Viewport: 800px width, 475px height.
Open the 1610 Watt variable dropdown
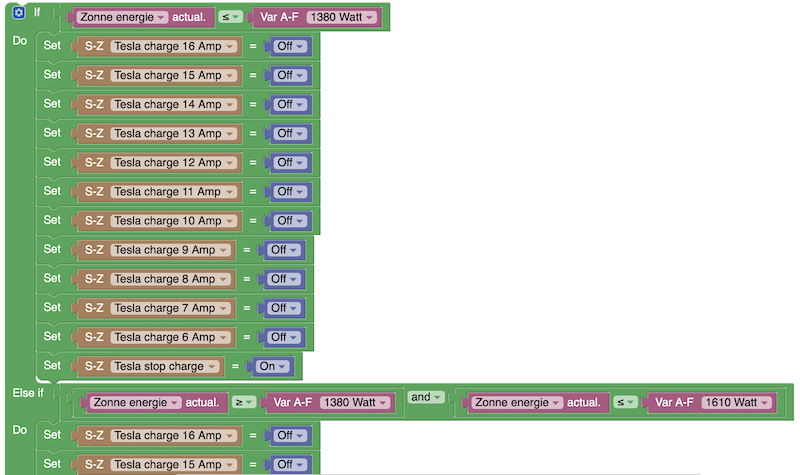tap(737, 403)
